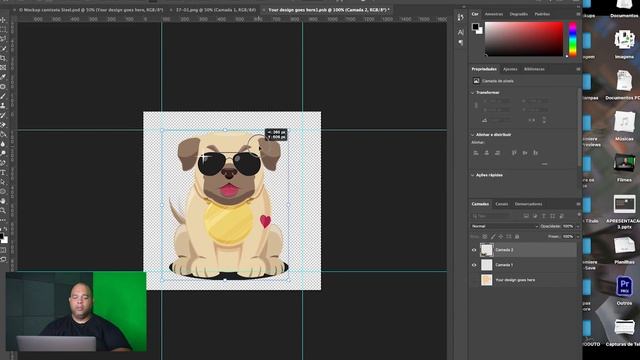Open the Padrões panel tab
This screenshot has height=360, width=640.
click(x=542, y=14)
